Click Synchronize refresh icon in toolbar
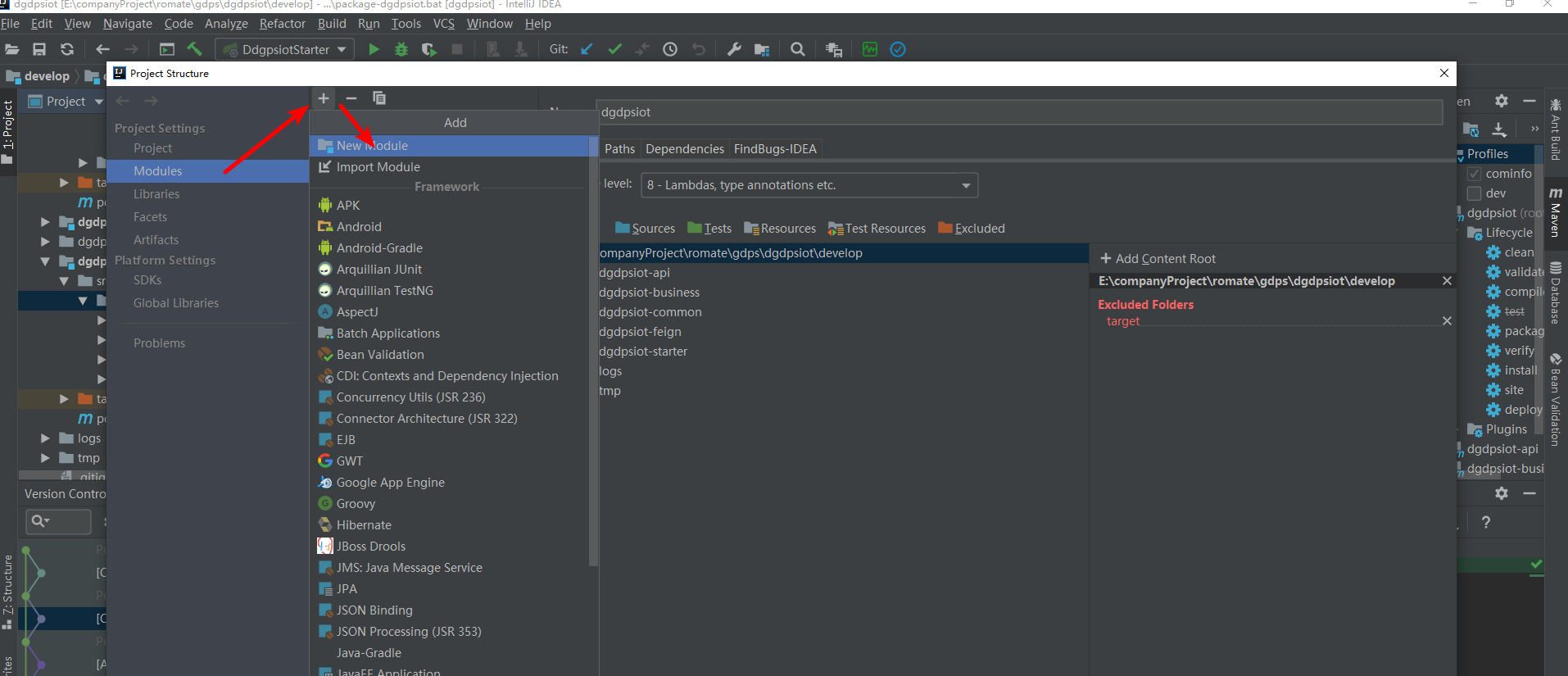The width and height of the screenshot is (1568, 676). coord(67,49)
